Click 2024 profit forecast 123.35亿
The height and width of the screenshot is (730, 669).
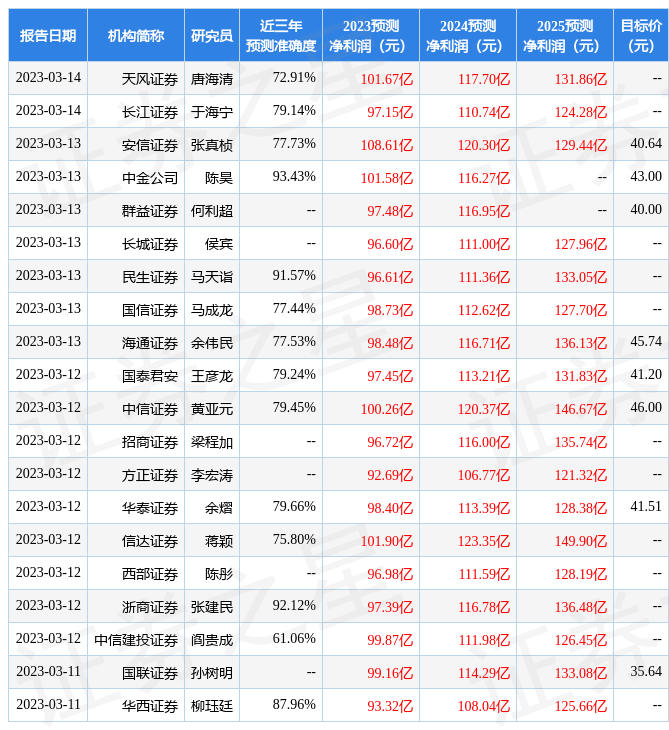click(x=484, y=541)
